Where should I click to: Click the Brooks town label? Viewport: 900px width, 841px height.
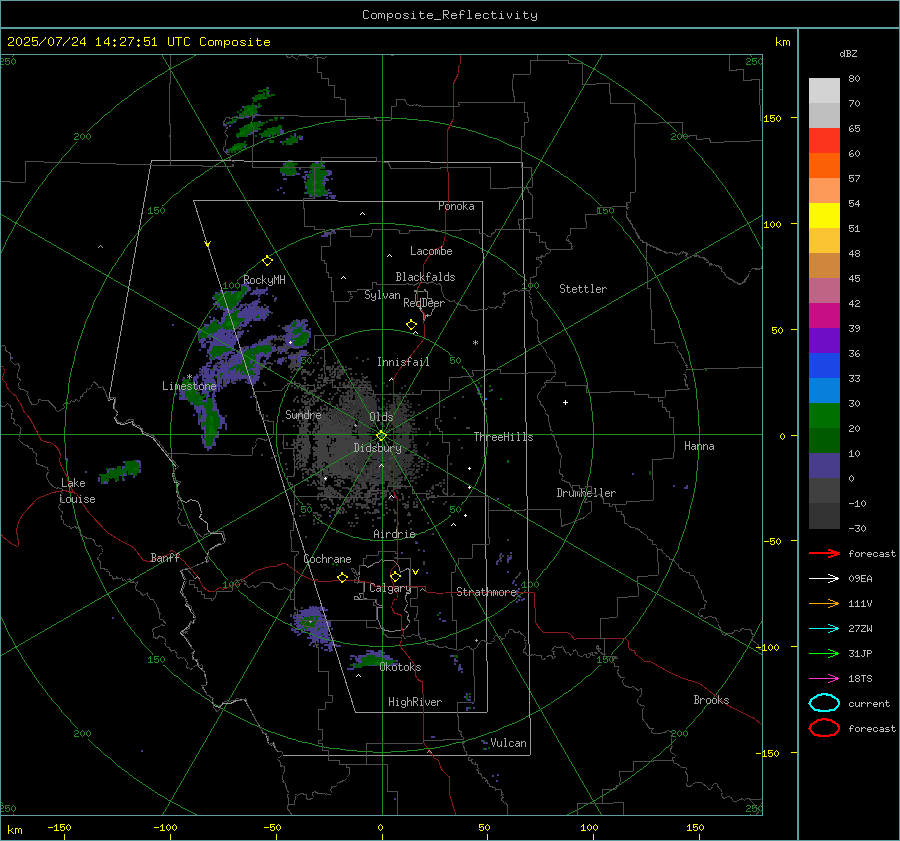pyautogui.click(x=711, y=700)
